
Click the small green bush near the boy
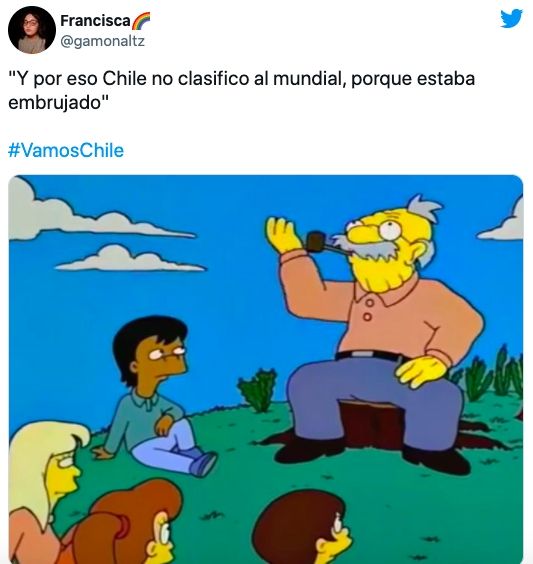click(x=257, y=388)
